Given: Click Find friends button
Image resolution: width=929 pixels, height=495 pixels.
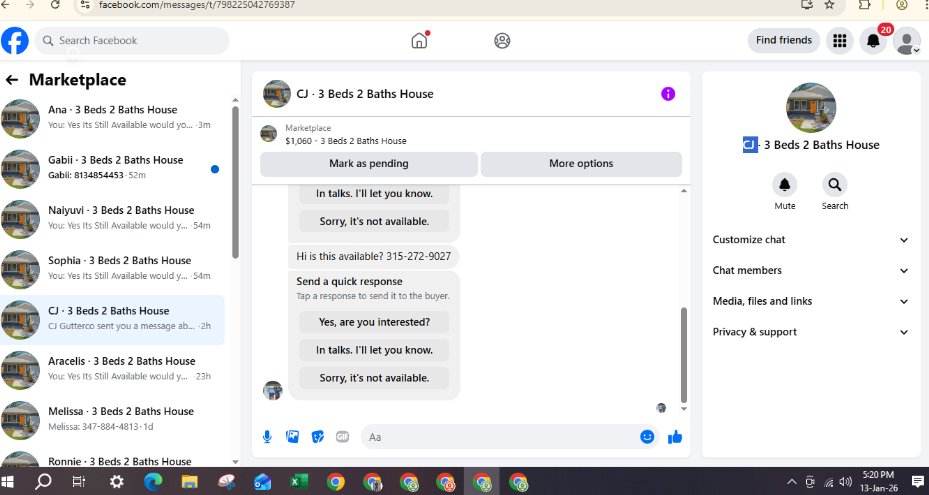Looking at the screenshot, I should click(x=784, y=40).
